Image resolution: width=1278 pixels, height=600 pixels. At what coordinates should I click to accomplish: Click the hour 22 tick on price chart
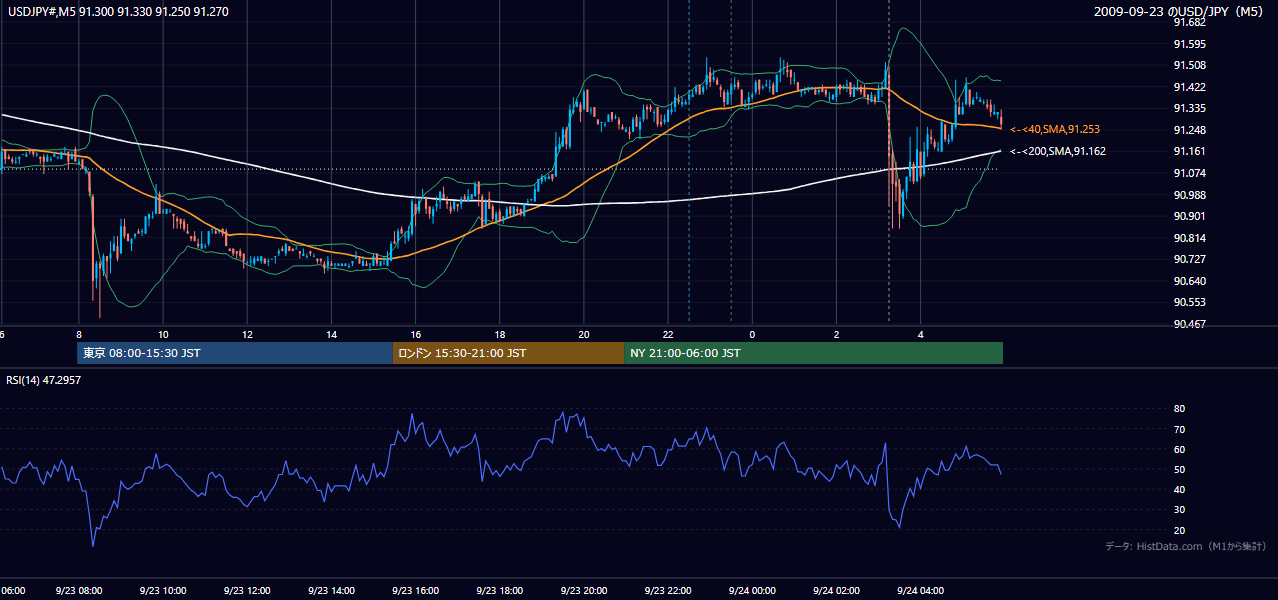[x=668, y=335]
